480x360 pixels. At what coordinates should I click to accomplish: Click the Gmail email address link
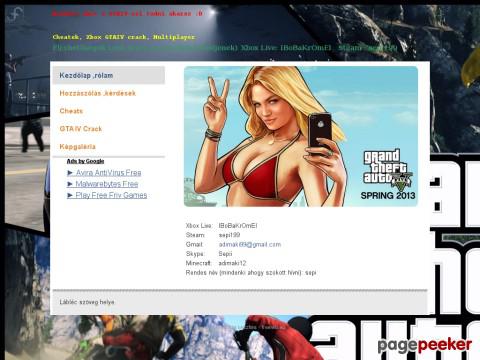click(x=250, y=244)
